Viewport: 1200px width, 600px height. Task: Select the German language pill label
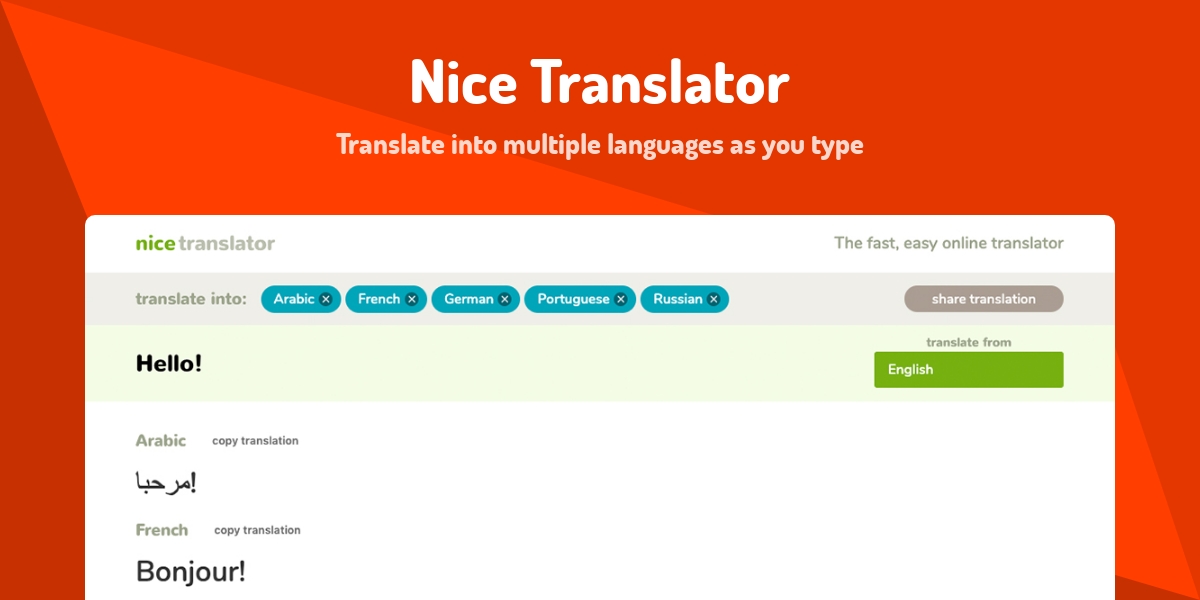pos(469,299)
